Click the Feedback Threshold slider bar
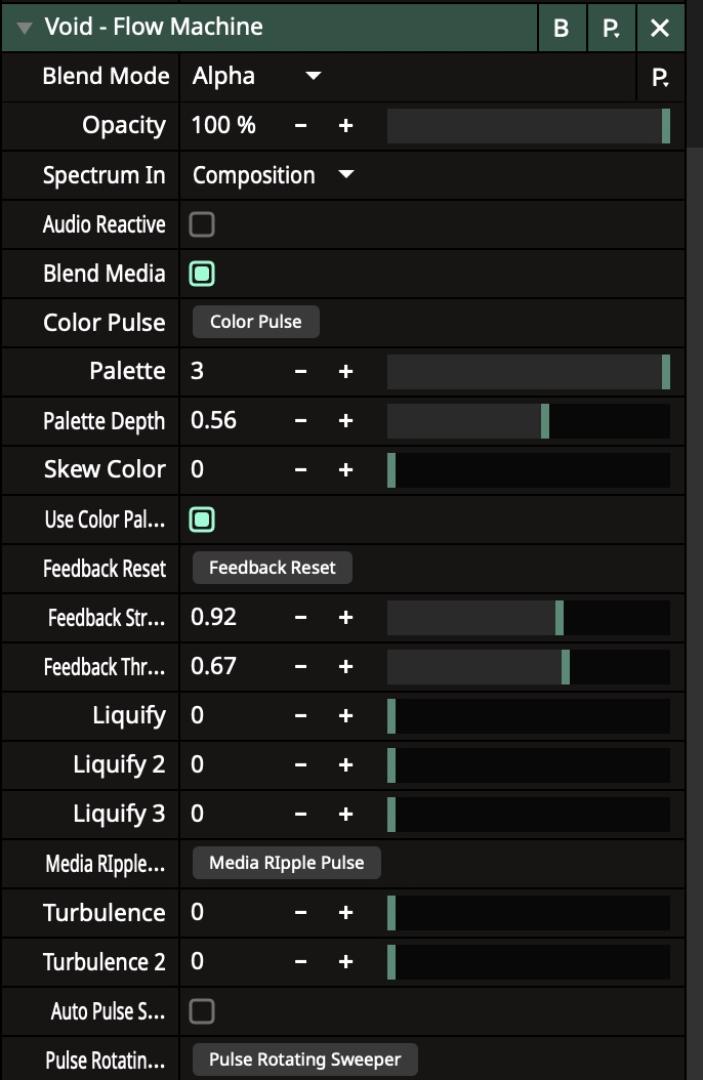 tap(528, 666)
